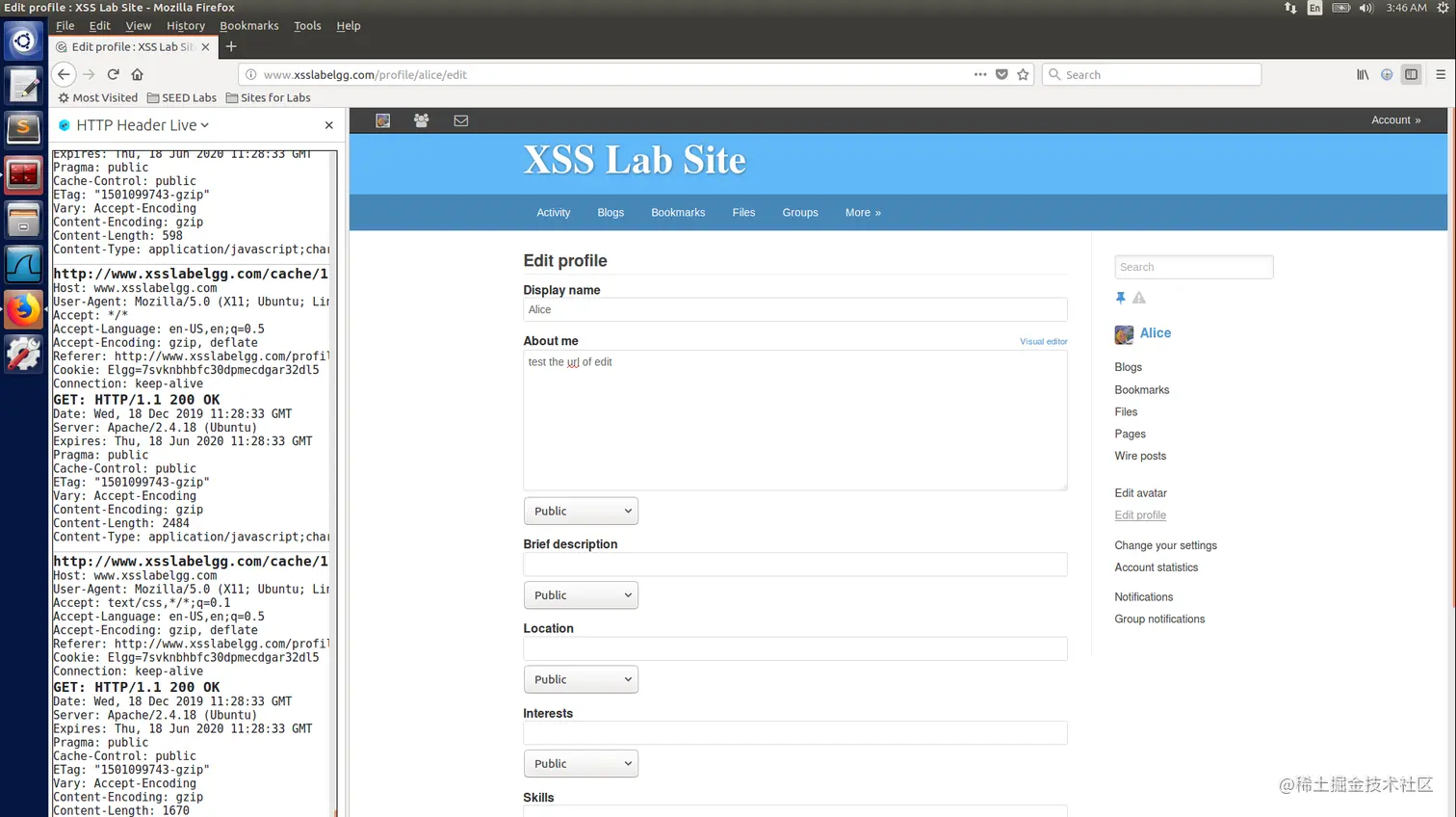Go to the Groups tab
The height and width of the screenshot is (817, 1456).
(800, 213)
